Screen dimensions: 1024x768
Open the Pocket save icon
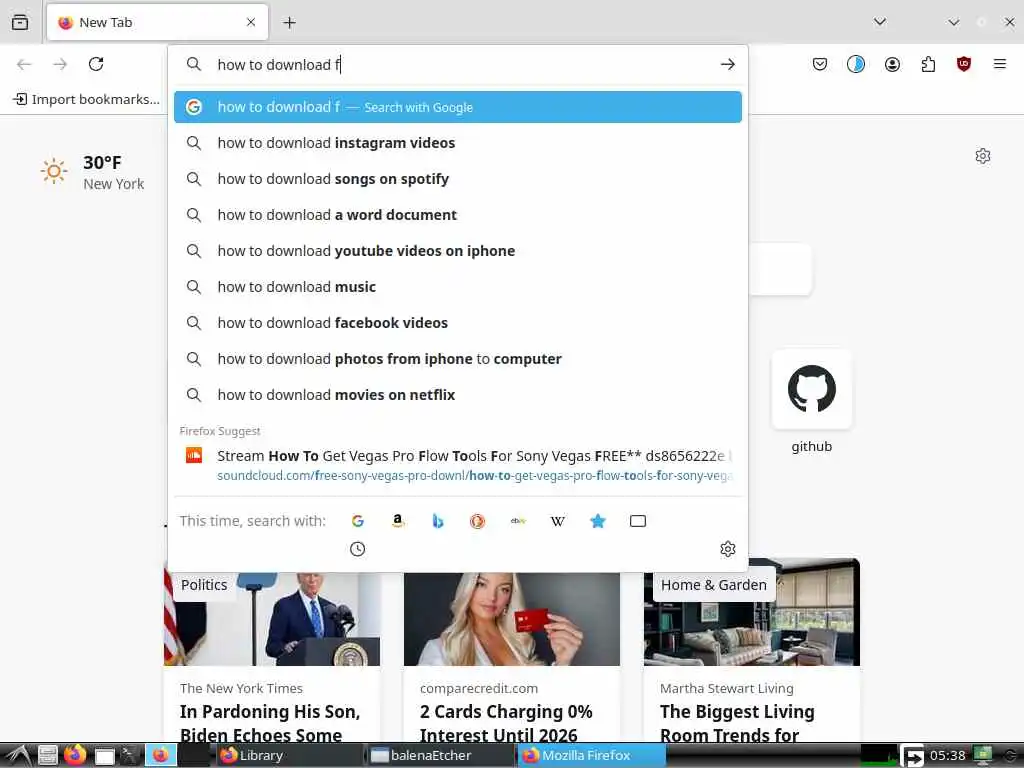pyautogui.click(x=820, y=64)
